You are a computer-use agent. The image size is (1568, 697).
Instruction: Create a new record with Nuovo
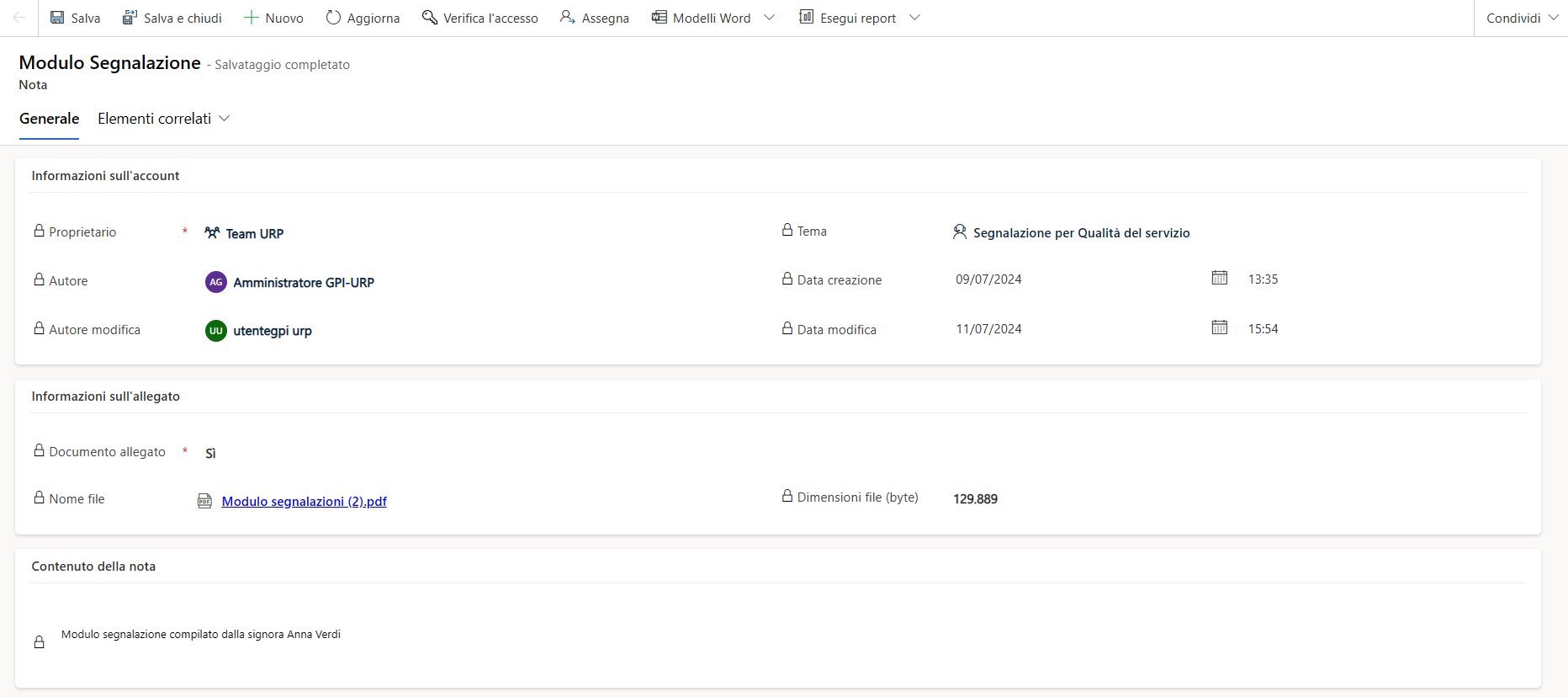click(273, 18)
